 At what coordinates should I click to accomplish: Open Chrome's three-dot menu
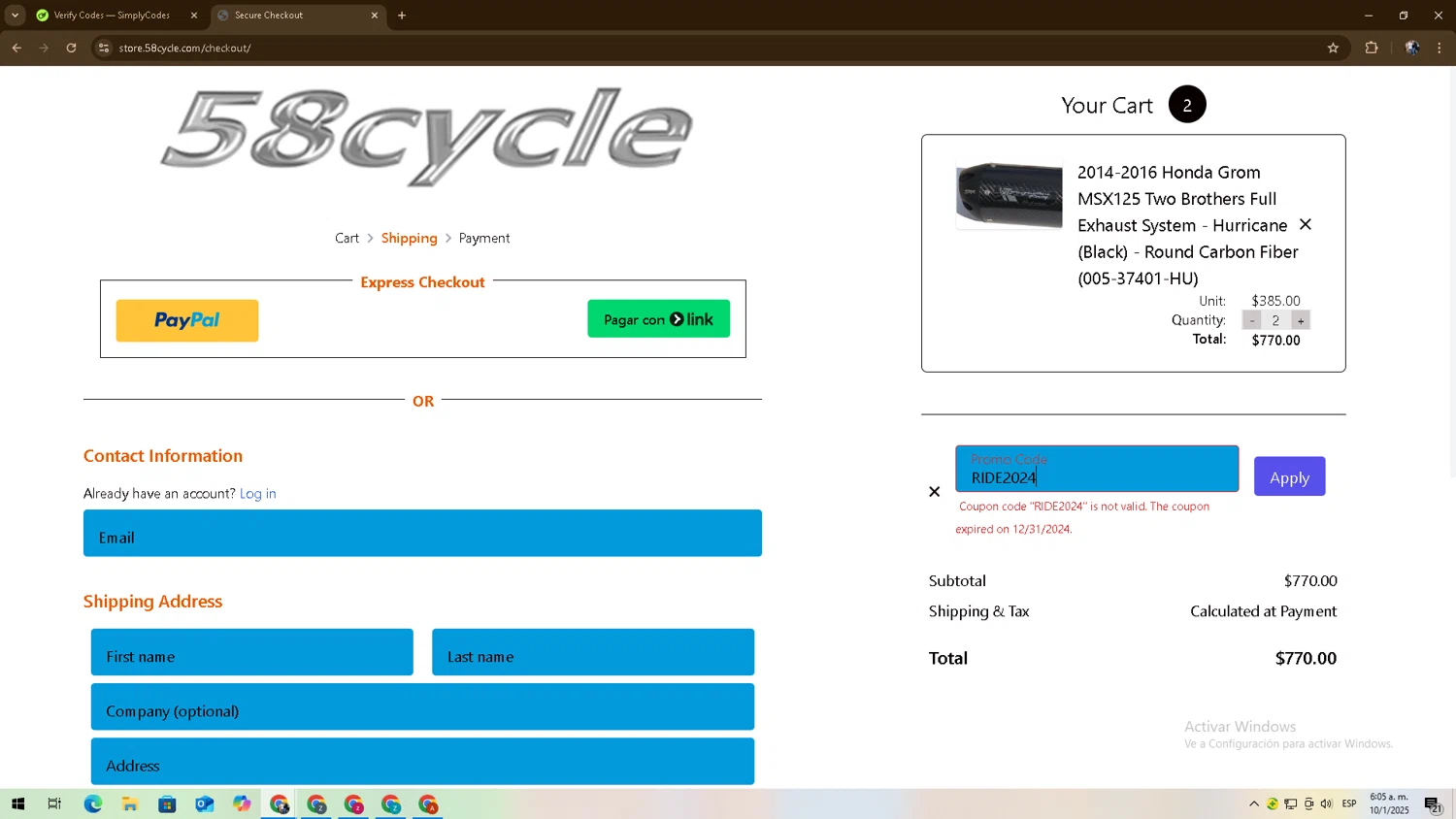click(1439, 48)
